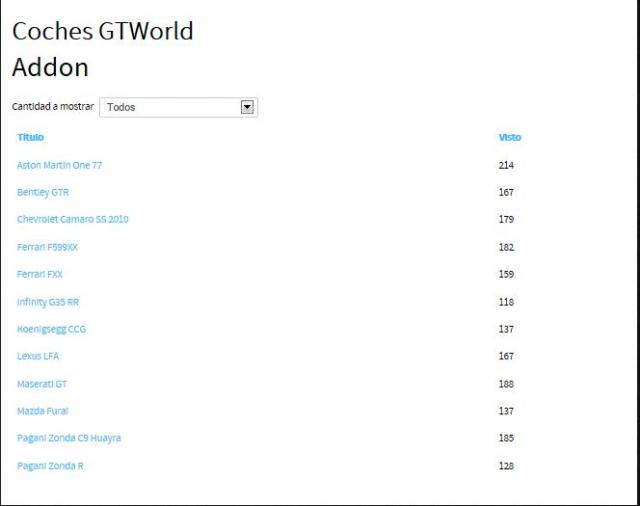Click the view count 179 for Chevrolet Camaro
Viewport: 640px width, 506px height.
[506, 220]
